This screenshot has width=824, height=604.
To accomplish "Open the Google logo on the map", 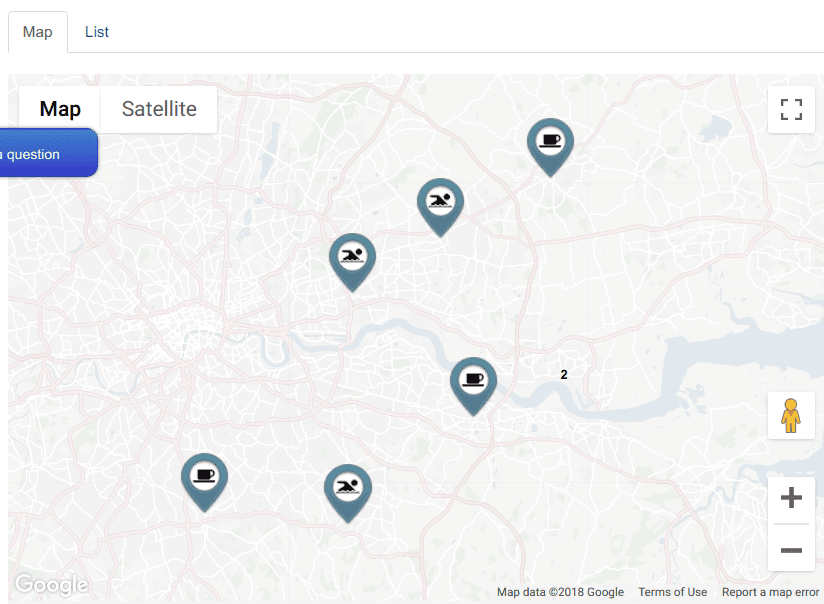I will pyautogui.click(x=52, y=585).
